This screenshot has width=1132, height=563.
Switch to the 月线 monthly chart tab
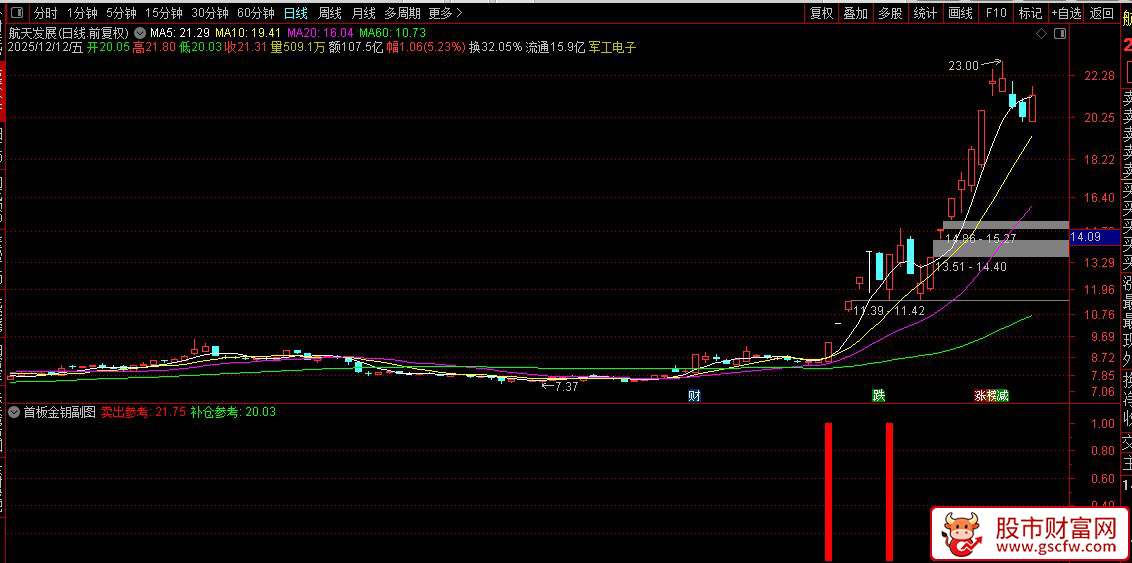click(x=363, y=13)
